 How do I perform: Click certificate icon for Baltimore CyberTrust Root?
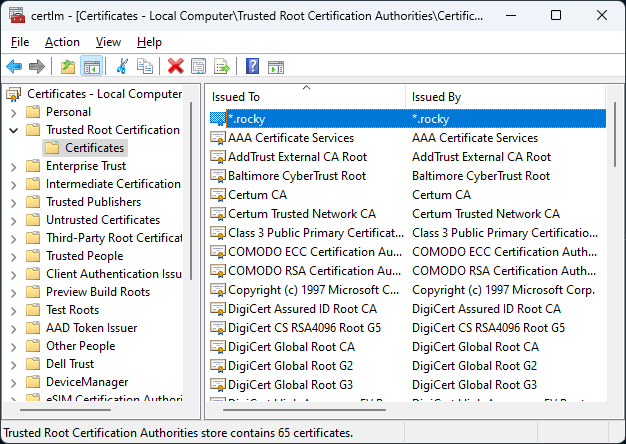[218, 176]
